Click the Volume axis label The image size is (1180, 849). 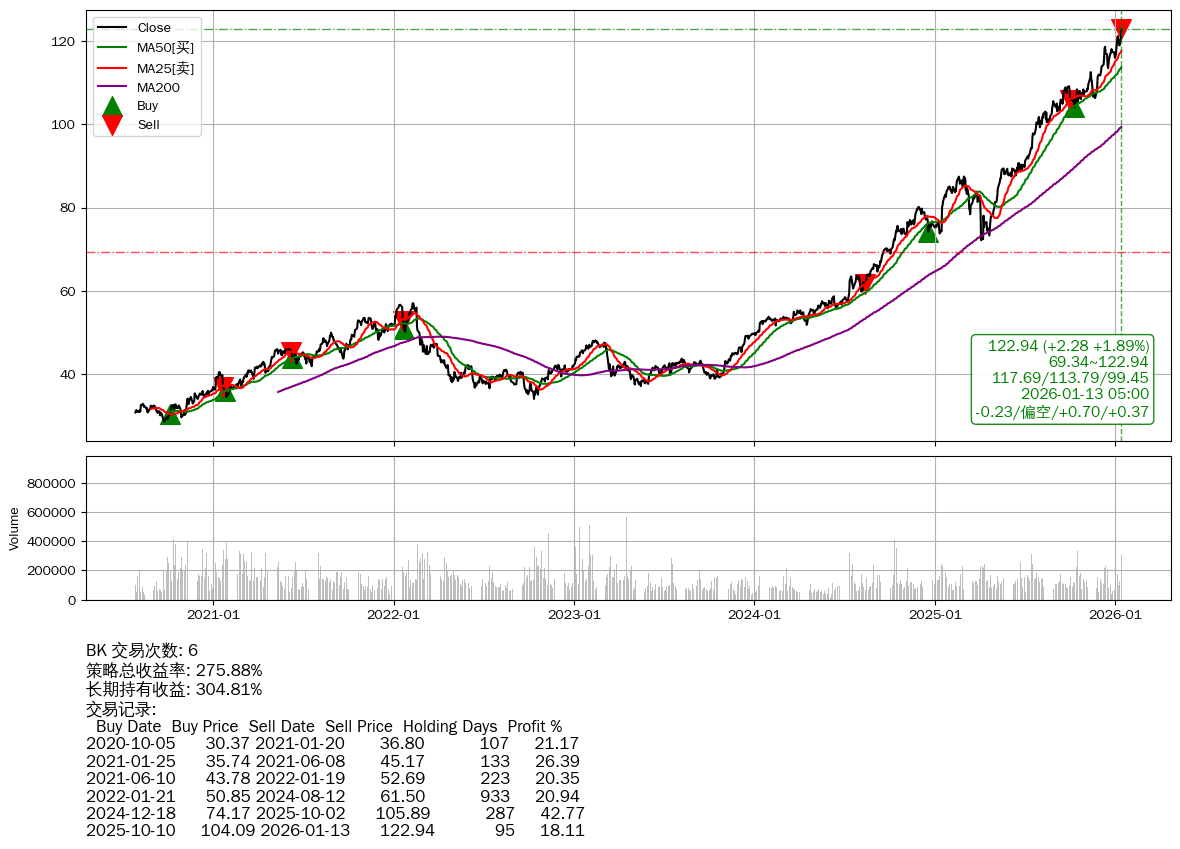coord(14,528)
